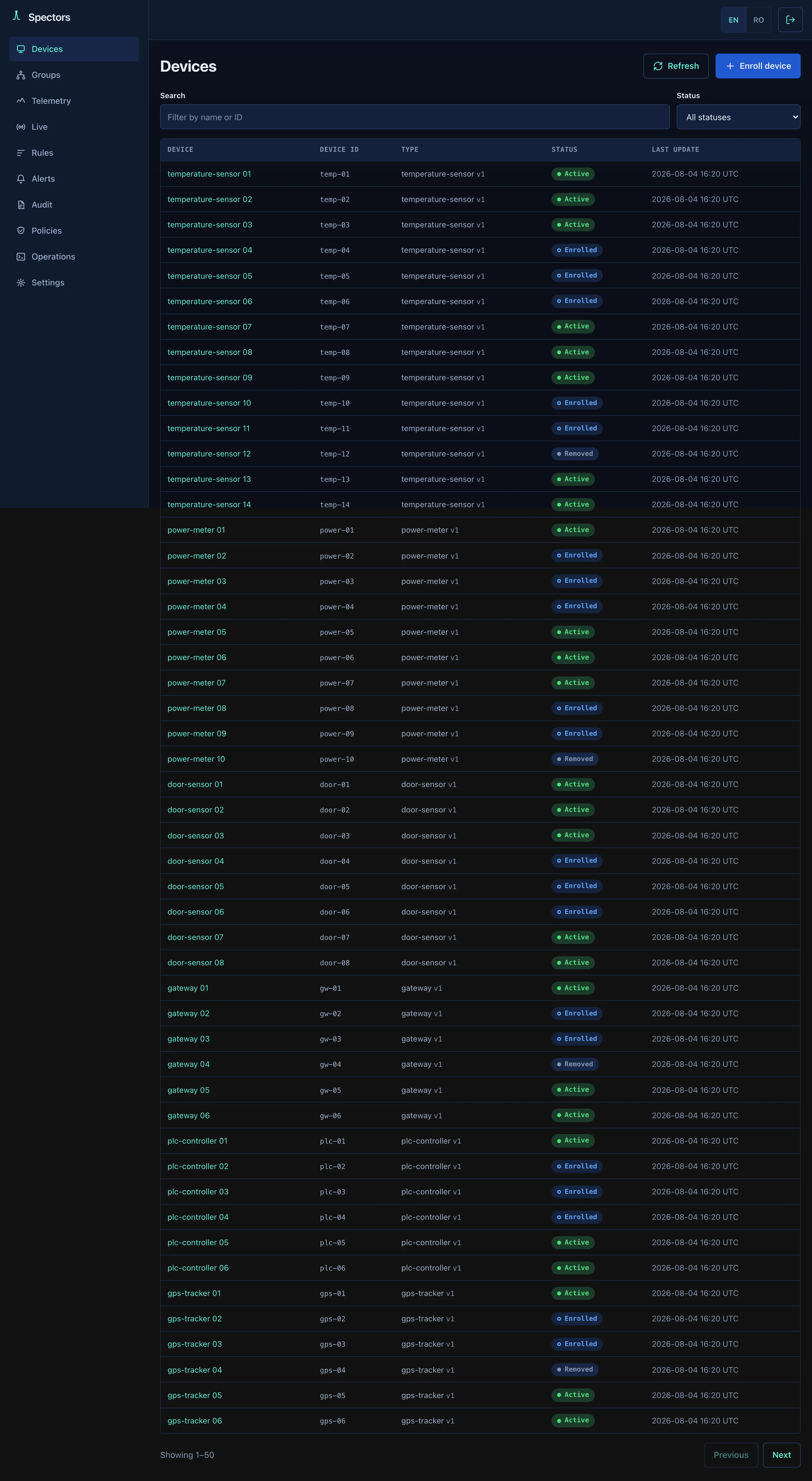Click the device ID power-08
Screen dimensions: 812x1481
pos(337,709)
